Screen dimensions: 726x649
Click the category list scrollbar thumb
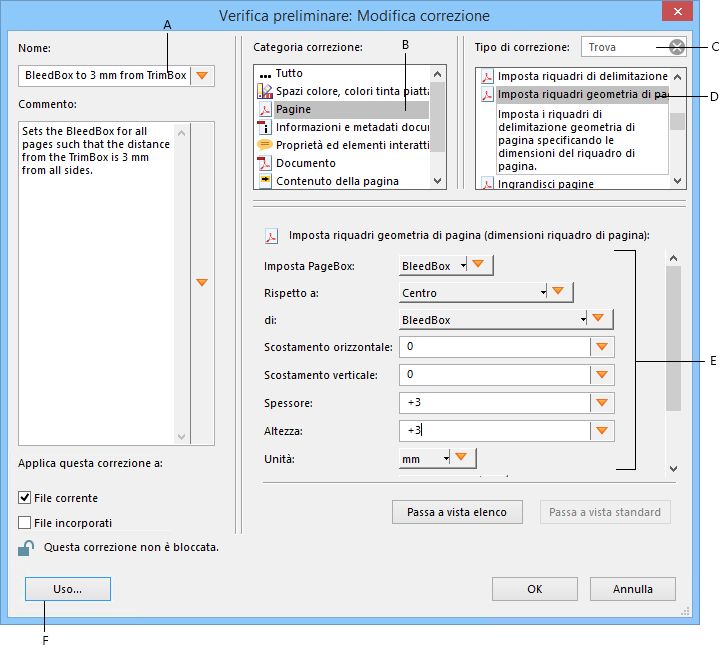click(437, 117)
